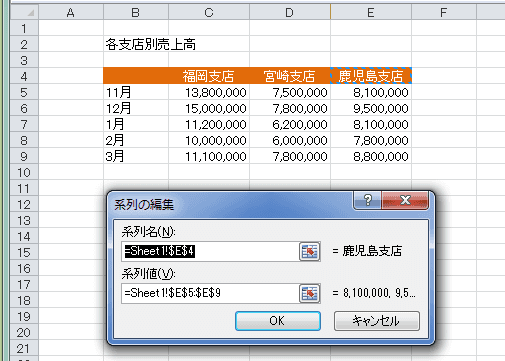This screenshot has width=505, height=361.
Task: Click in the 系列名 input field
Action: click(x=210, y=251)
